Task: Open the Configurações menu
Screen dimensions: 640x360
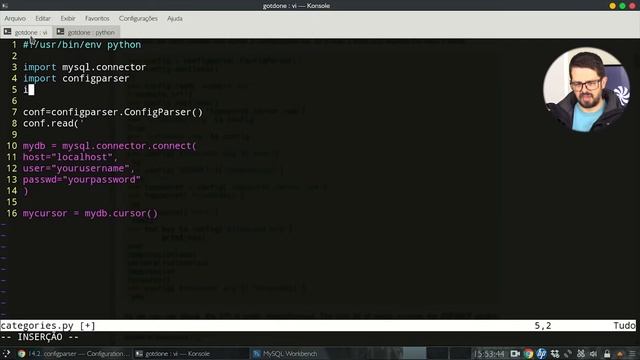Action: pos(138,18)
